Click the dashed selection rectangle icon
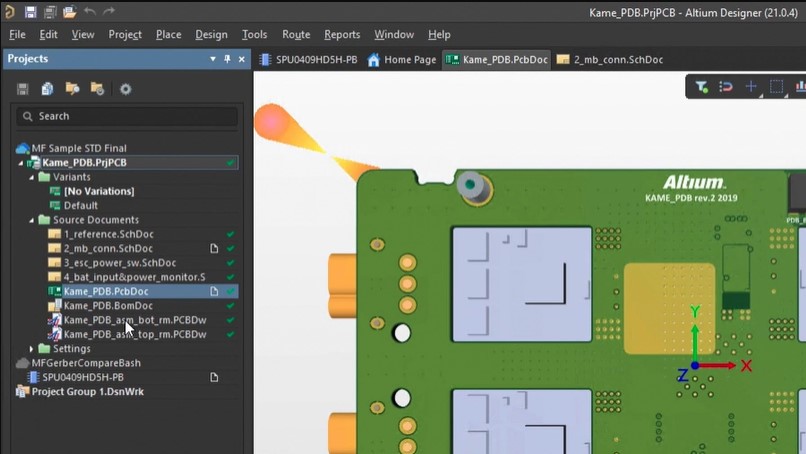Viewport: 806px width, 454px height. [x=777, y=87]
